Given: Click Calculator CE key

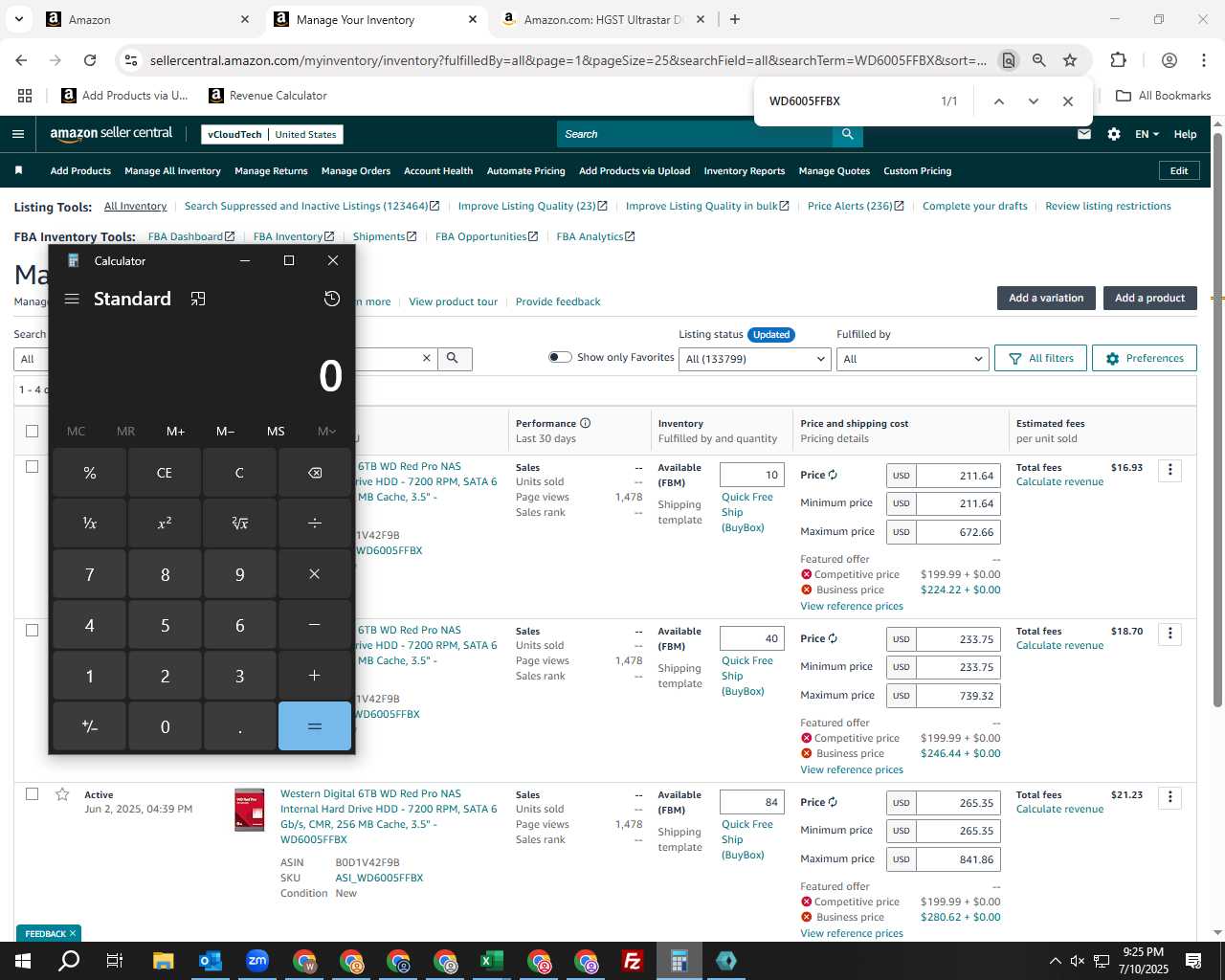Looking at the screenshot, I should click(x=165, y=473).
